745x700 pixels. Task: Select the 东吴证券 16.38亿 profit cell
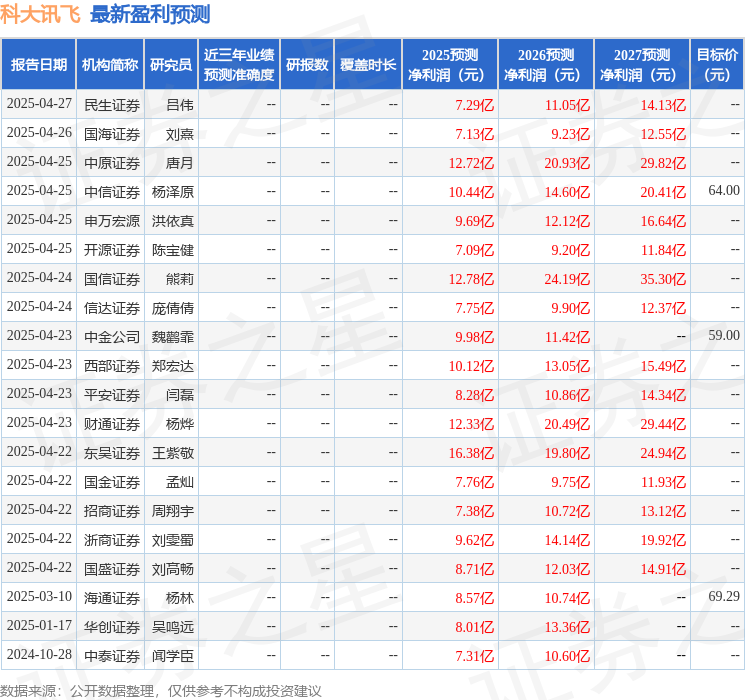[471, 453]
